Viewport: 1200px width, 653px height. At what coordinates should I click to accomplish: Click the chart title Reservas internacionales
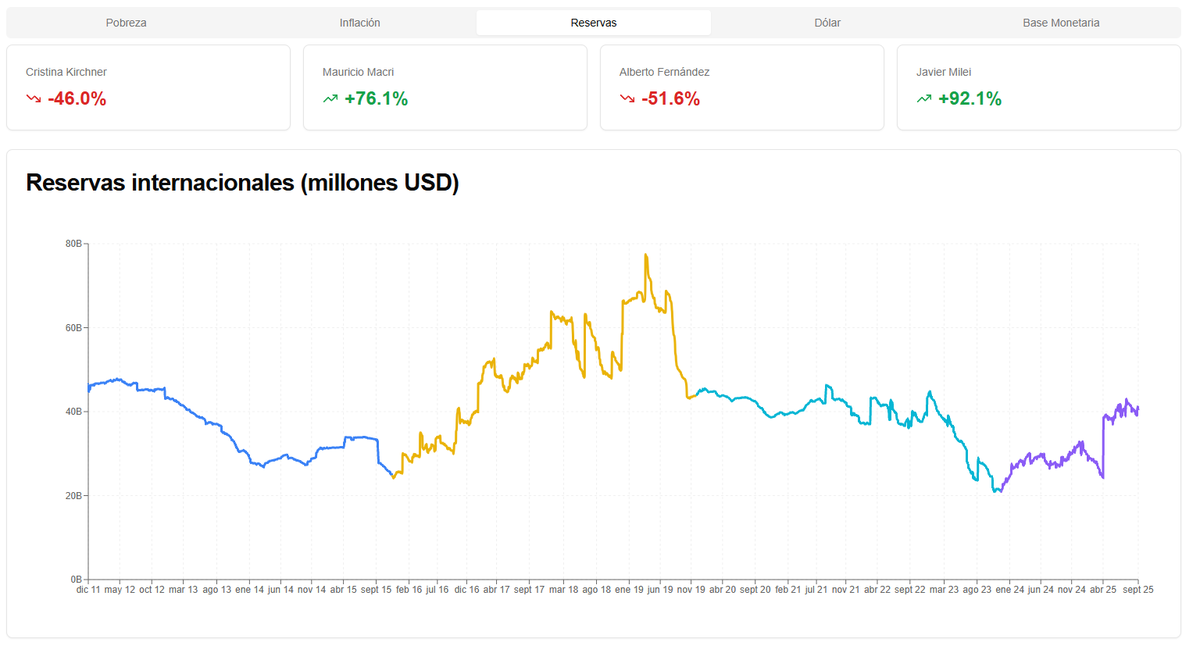click(x=242, y=183)
